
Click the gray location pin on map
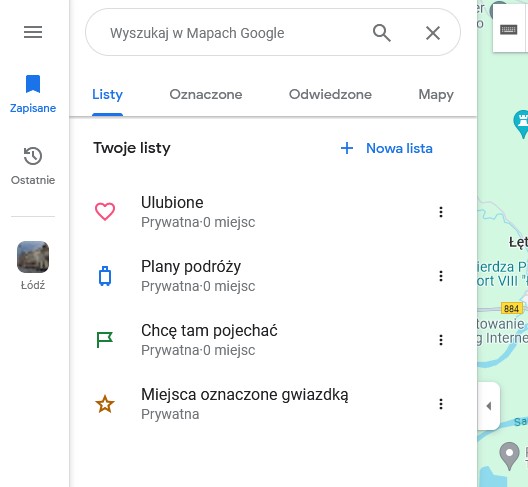pyautogui.click(x=509, y=456)
